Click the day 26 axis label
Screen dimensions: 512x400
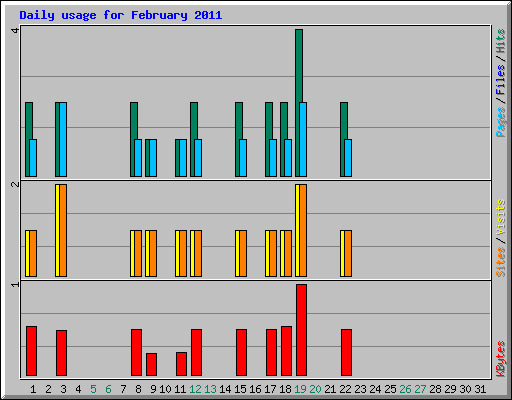point(405,389)
